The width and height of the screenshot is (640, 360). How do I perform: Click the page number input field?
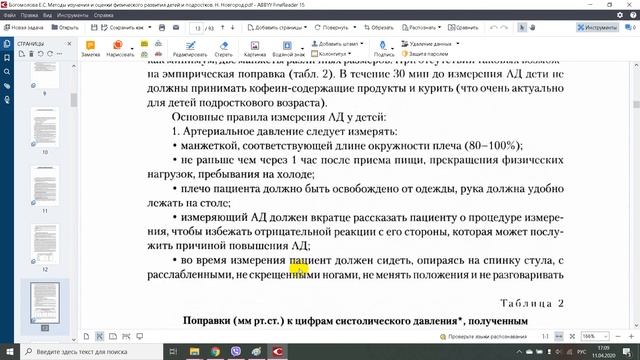click(x=197, y=28)
